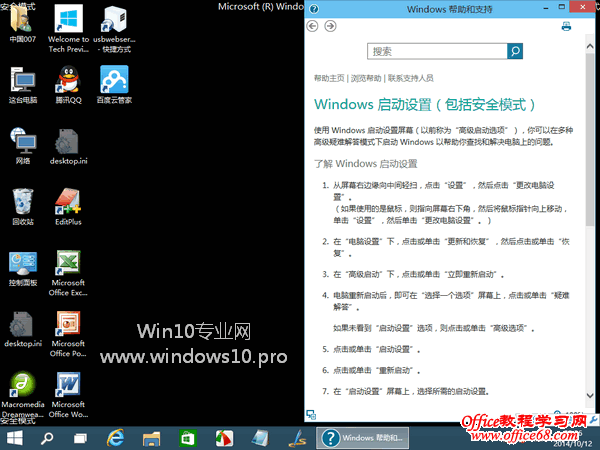Open 联系支持人员 link
The height and width of the screenshot is (450, 600).
point(411,78)
